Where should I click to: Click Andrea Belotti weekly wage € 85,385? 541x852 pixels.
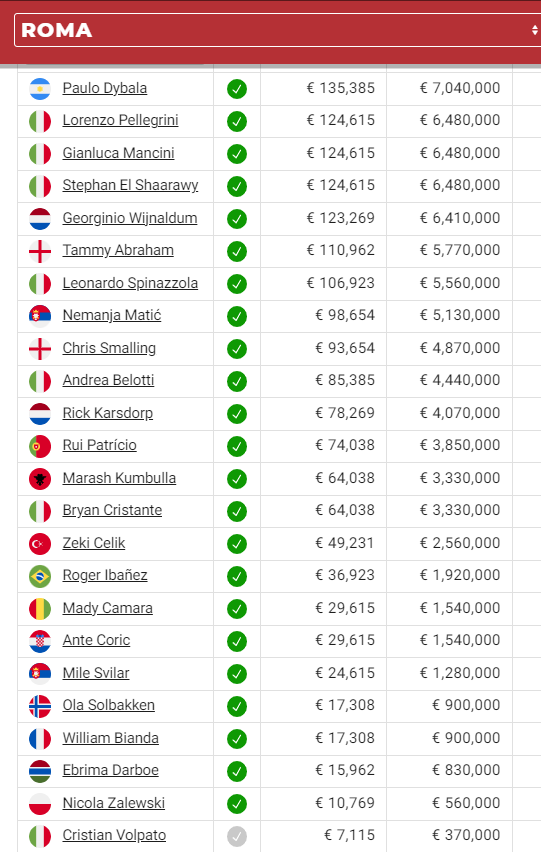(345, 380)
